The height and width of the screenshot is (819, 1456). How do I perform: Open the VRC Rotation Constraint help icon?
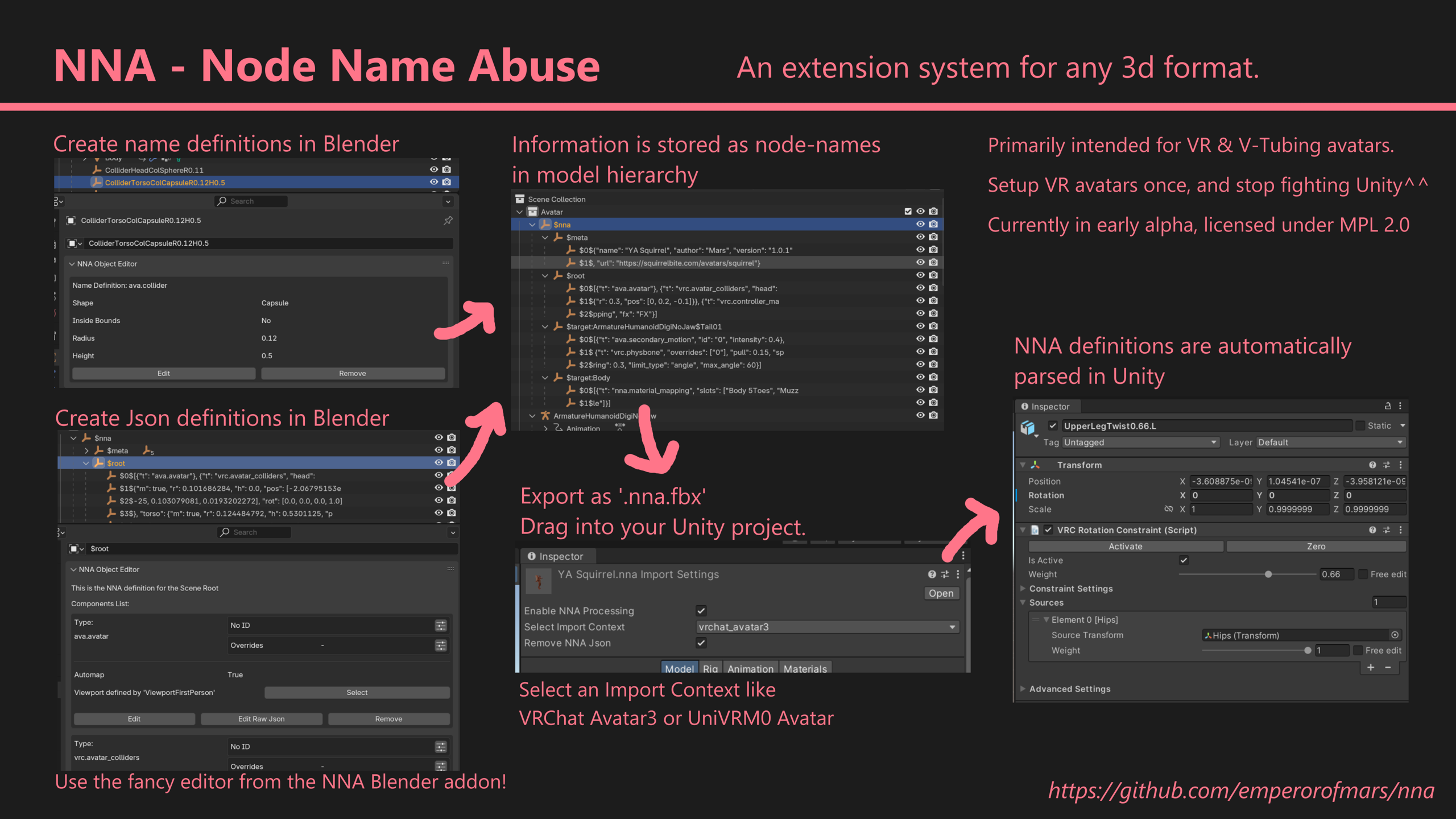coord(1372,530)
